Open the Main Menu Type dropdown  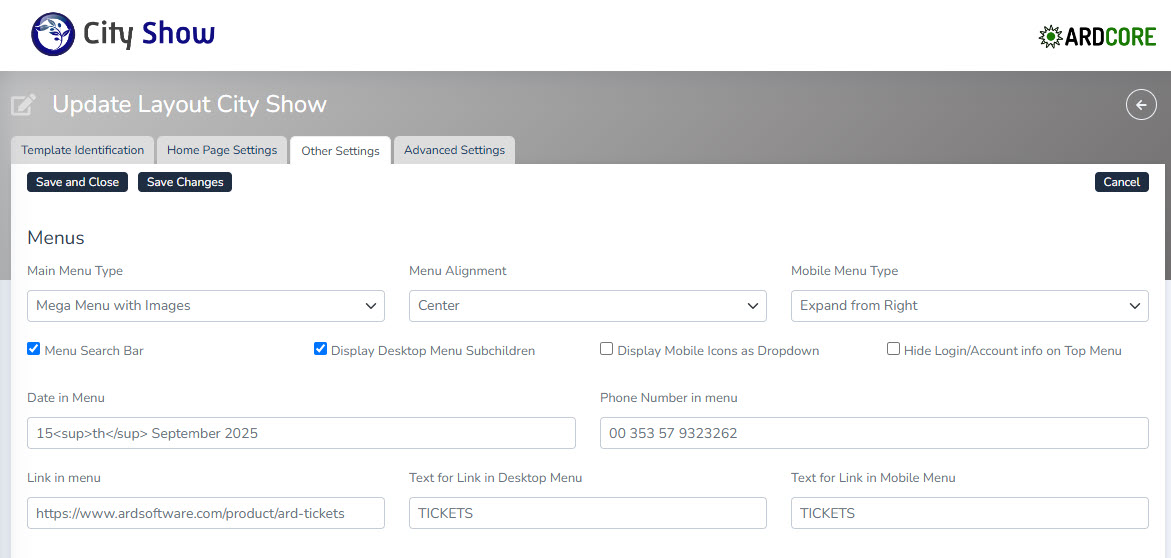(206, 306)
